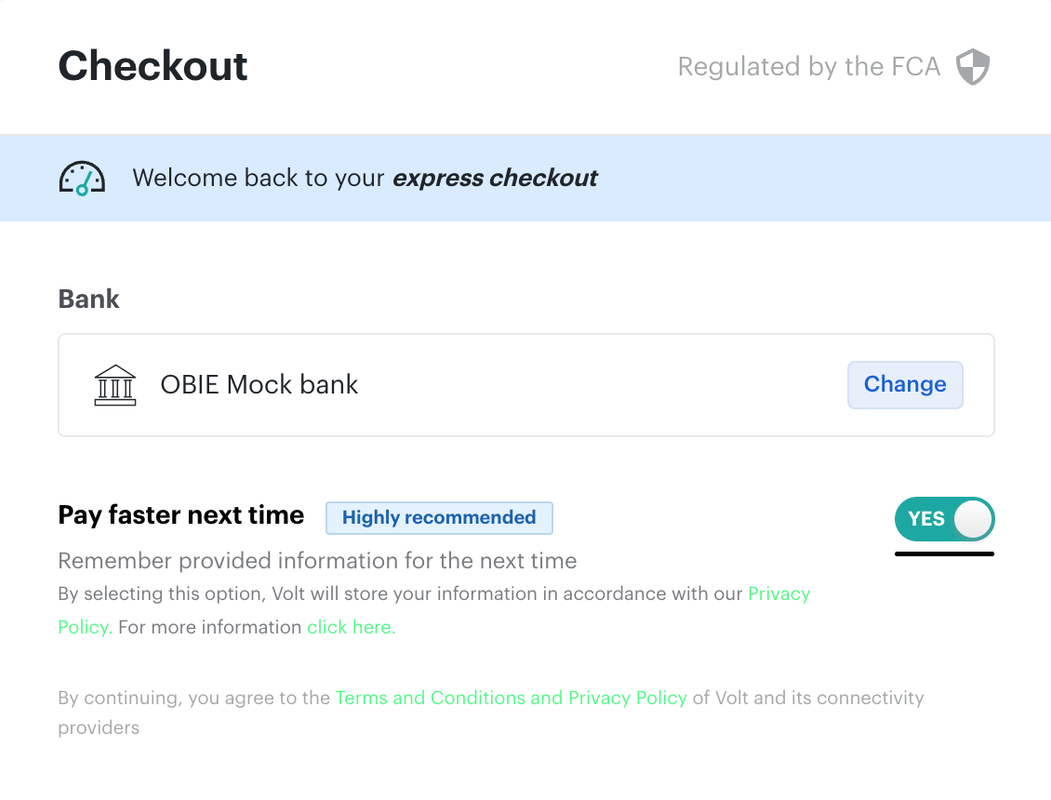Click the Checkout heading
Viewport: 1051px width, 800px height.
[x=153, y=66]
